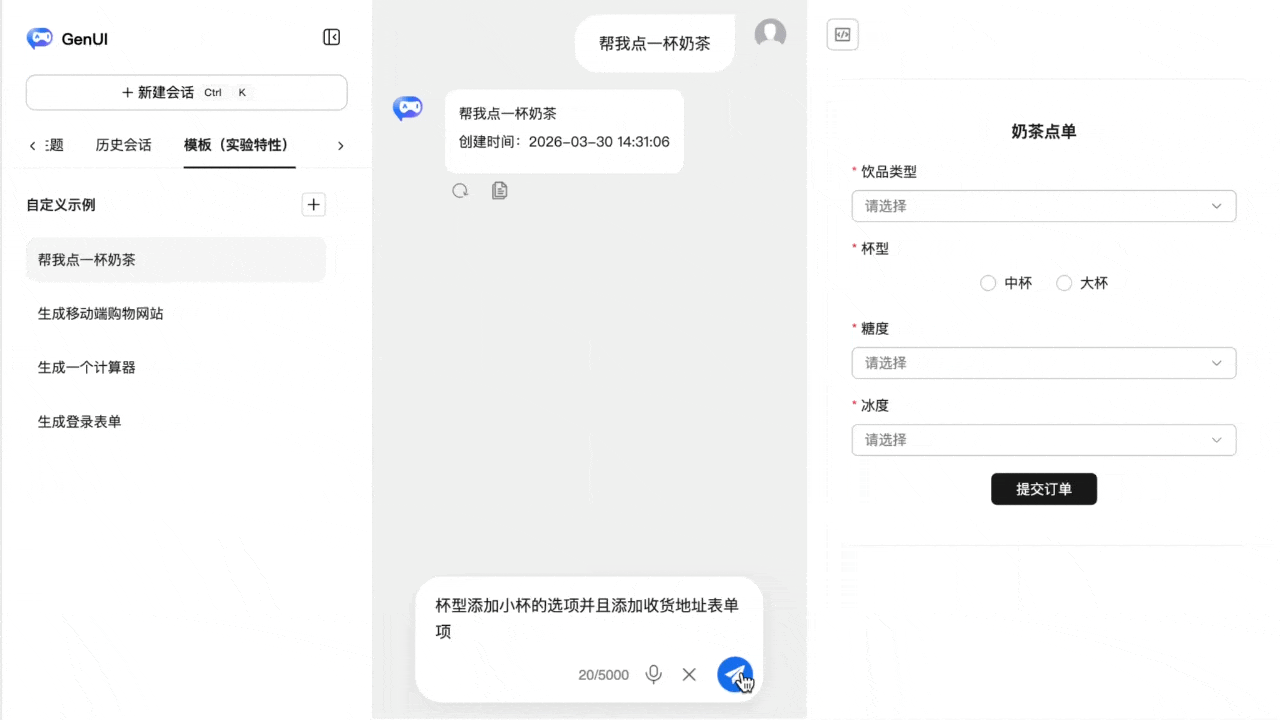1280x720 pixels.
Task: Open the code view panel via </> icon
Action: 842,33
